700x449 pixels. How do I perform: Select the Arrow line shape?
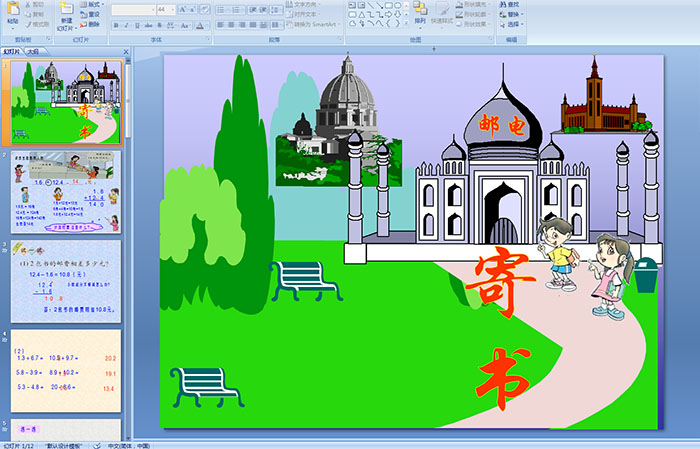click(x=379, y=5)
